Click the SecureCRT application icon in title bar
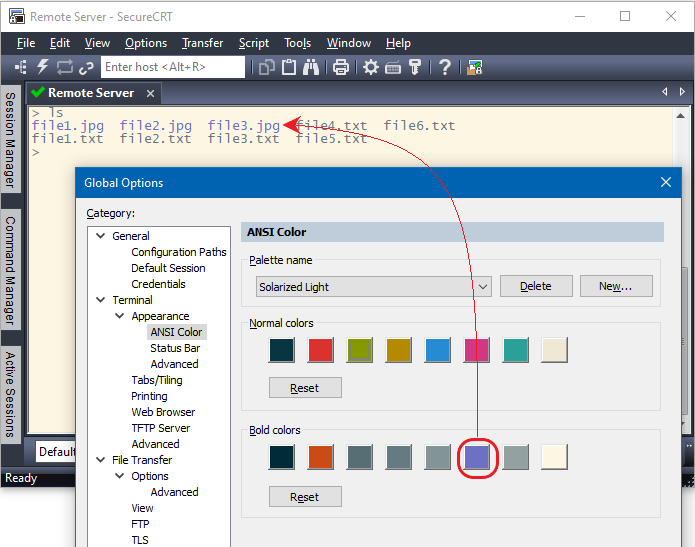The width and height of the screenshot is (695, 547). point(17,16)
